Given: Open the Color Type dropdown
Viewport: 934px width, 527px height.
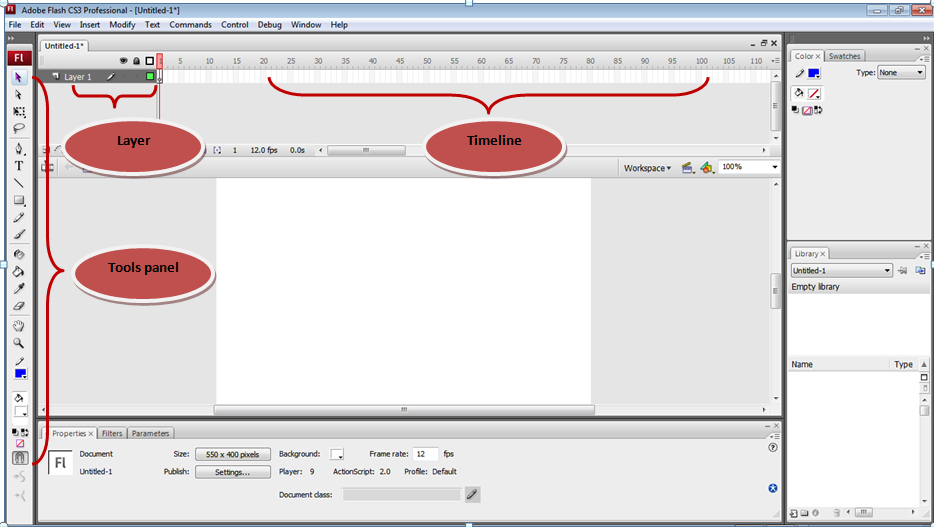Looking at the screenshot, I should 901,73.
